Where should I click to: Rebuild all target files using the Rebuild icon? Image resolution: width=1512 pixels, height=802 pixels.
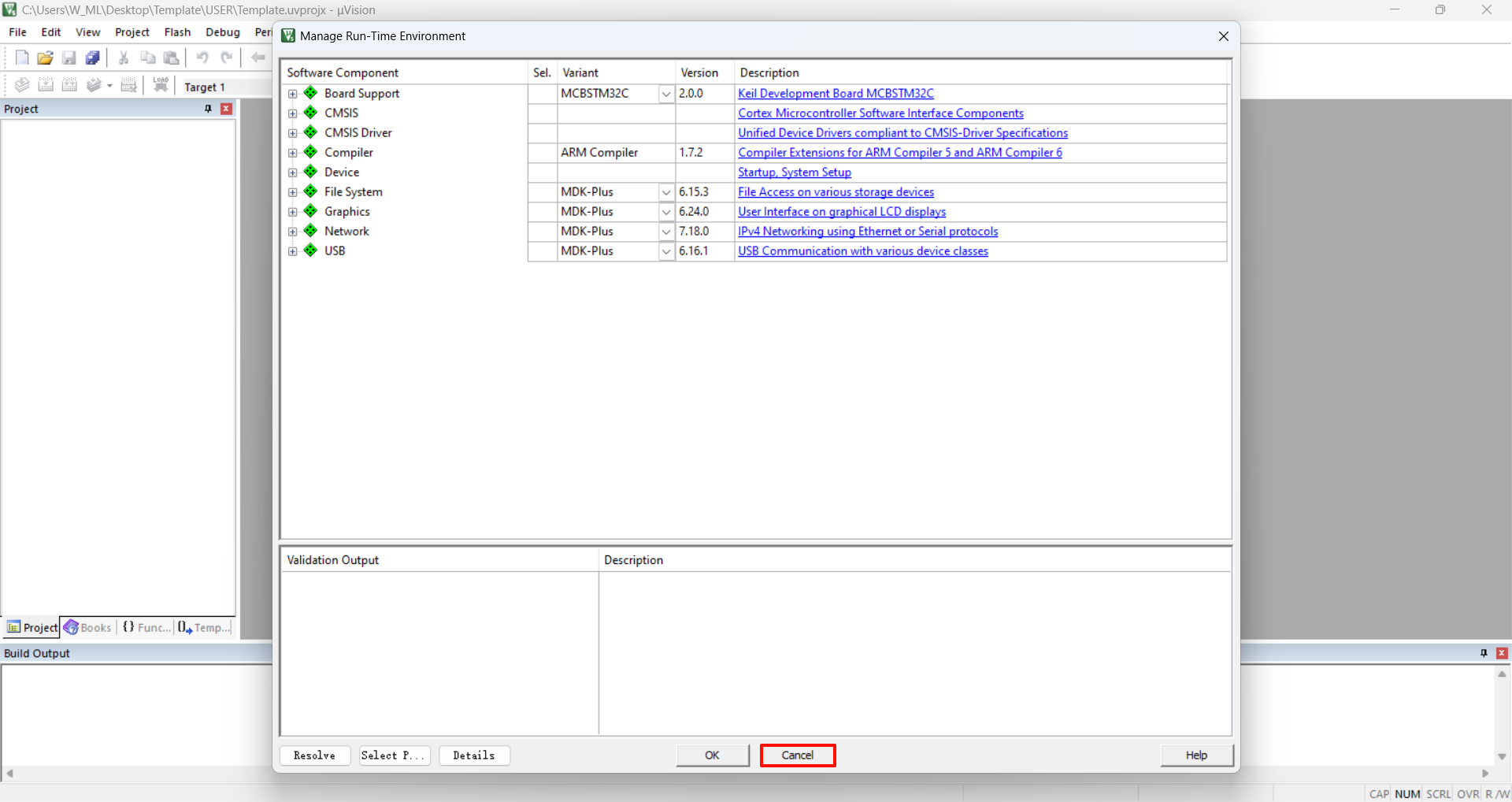coord(69,85)
